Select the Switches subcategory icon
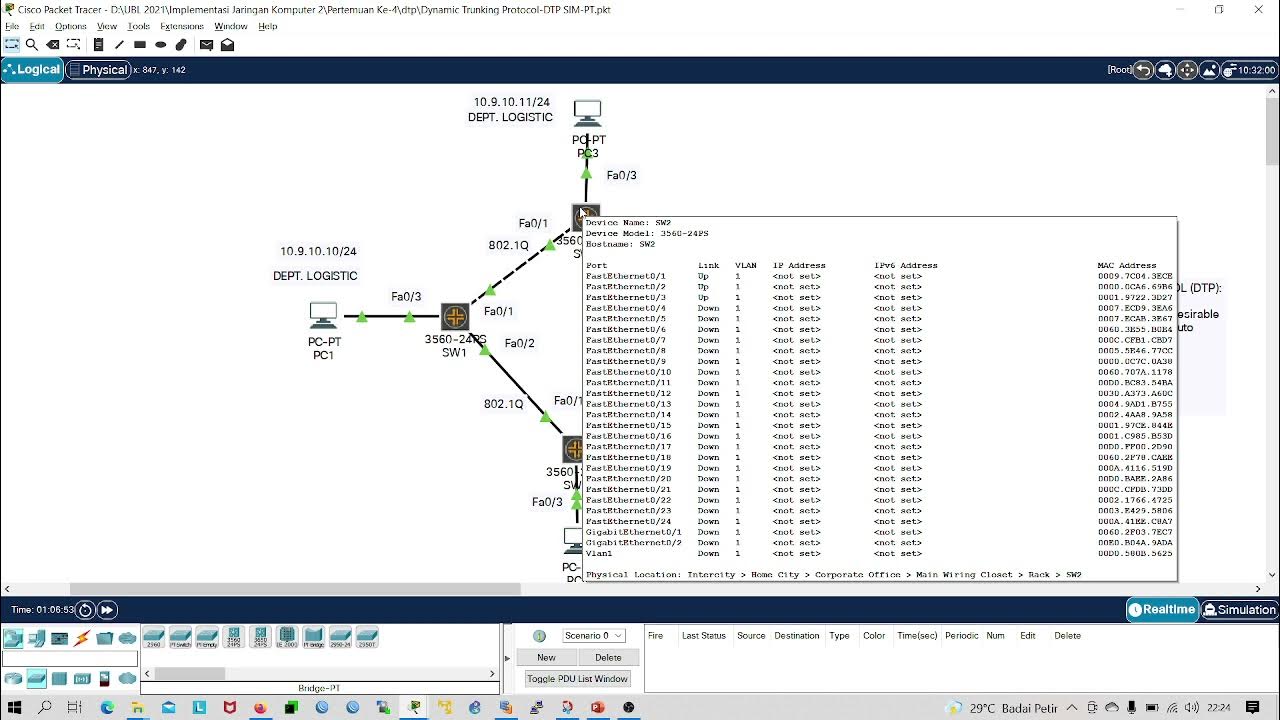 pos(36,679)
